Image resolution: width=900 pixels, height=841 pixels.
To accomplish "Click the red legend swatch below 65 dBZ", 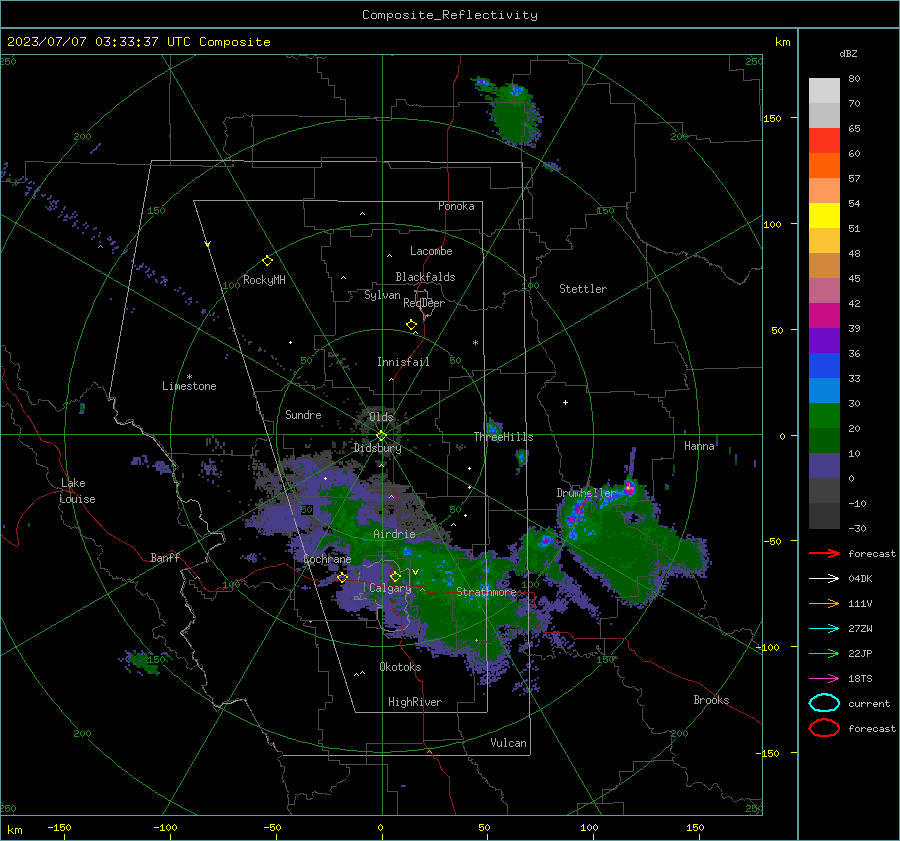I will click(824, 141).
